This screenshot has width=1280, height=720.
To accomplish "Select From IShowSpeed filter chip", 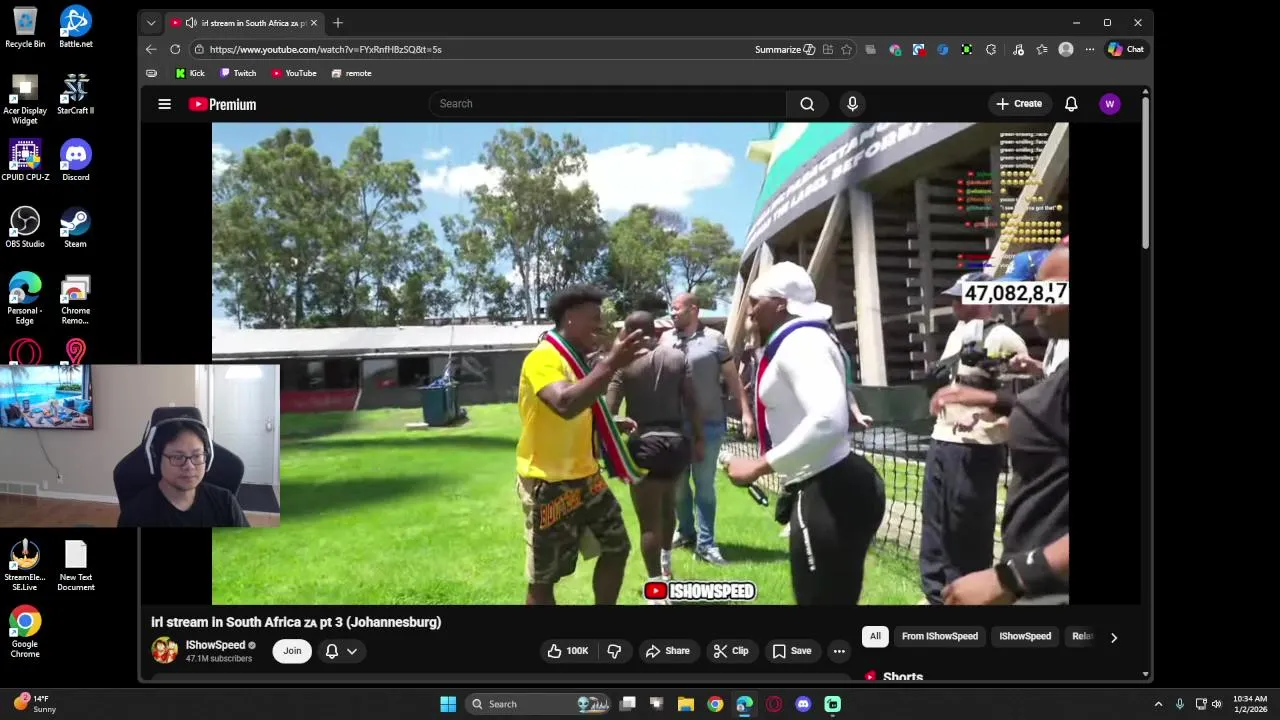I will 940,636.
